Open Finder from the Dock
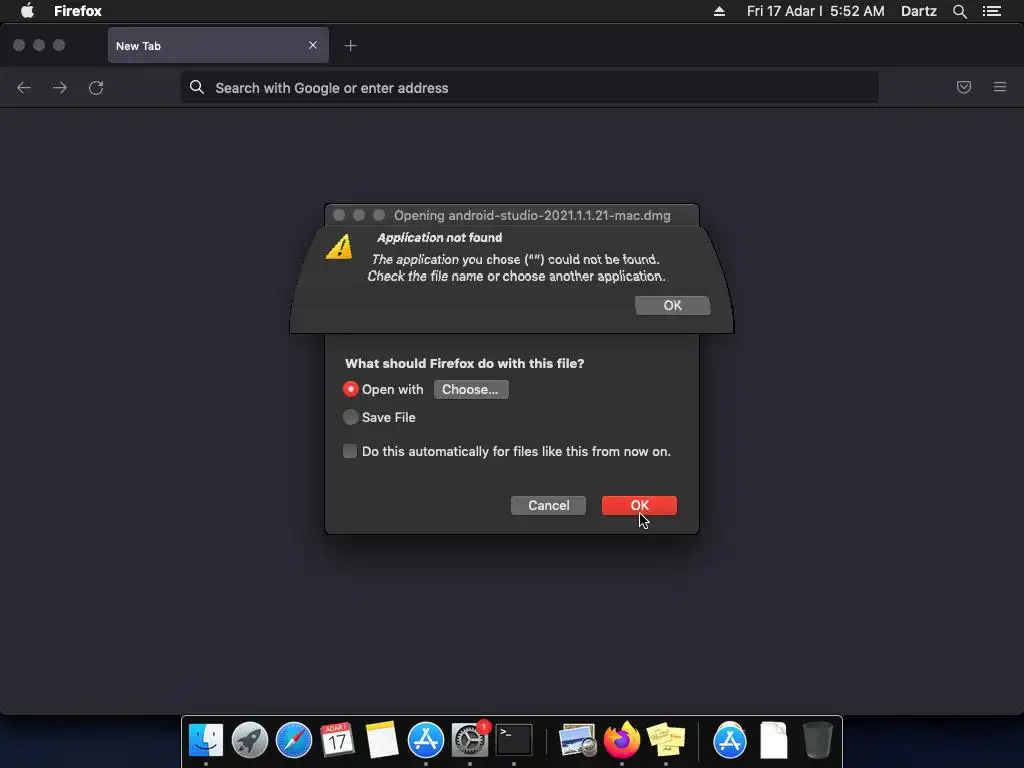The height and width of the screenshot is (768, 1024). (206, 741)
